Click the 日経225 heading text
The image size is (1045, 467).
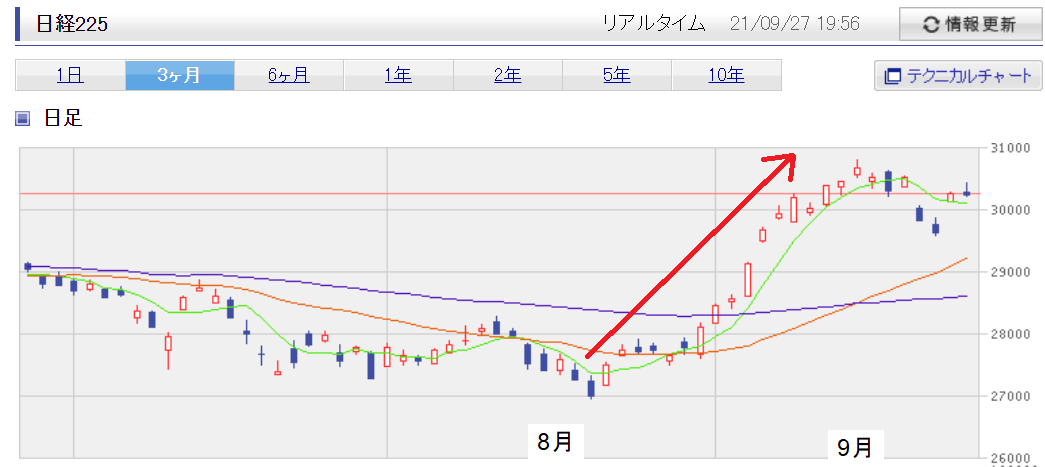[x=73, y=25]
